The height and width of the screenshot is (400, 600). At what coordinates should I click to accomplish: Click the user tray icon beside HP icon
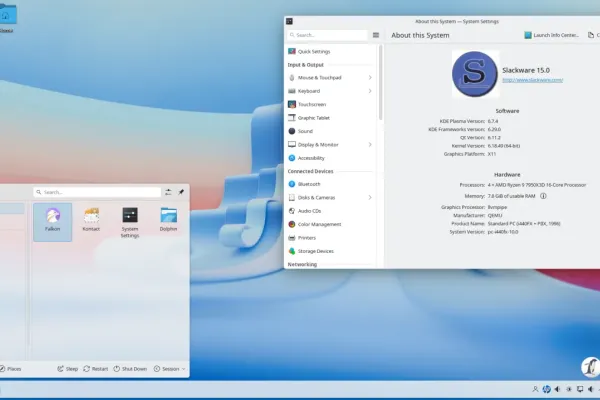[x=535, y=389]
